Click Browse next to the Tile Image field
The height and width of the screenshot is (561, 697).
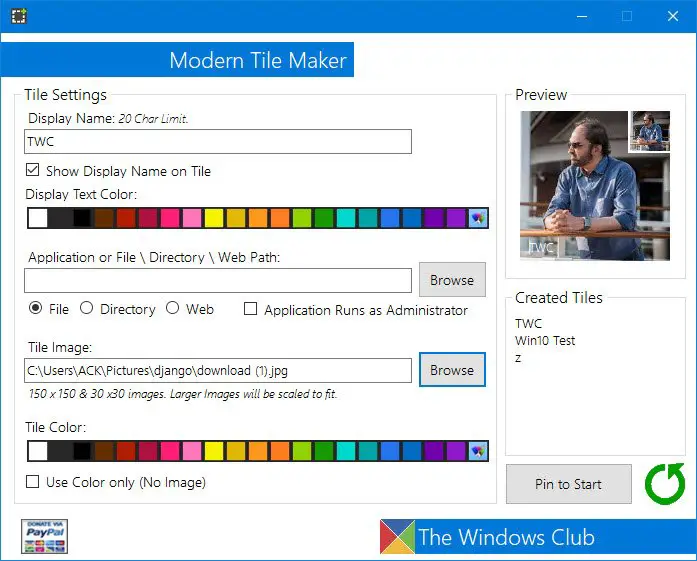coord(452,370)
